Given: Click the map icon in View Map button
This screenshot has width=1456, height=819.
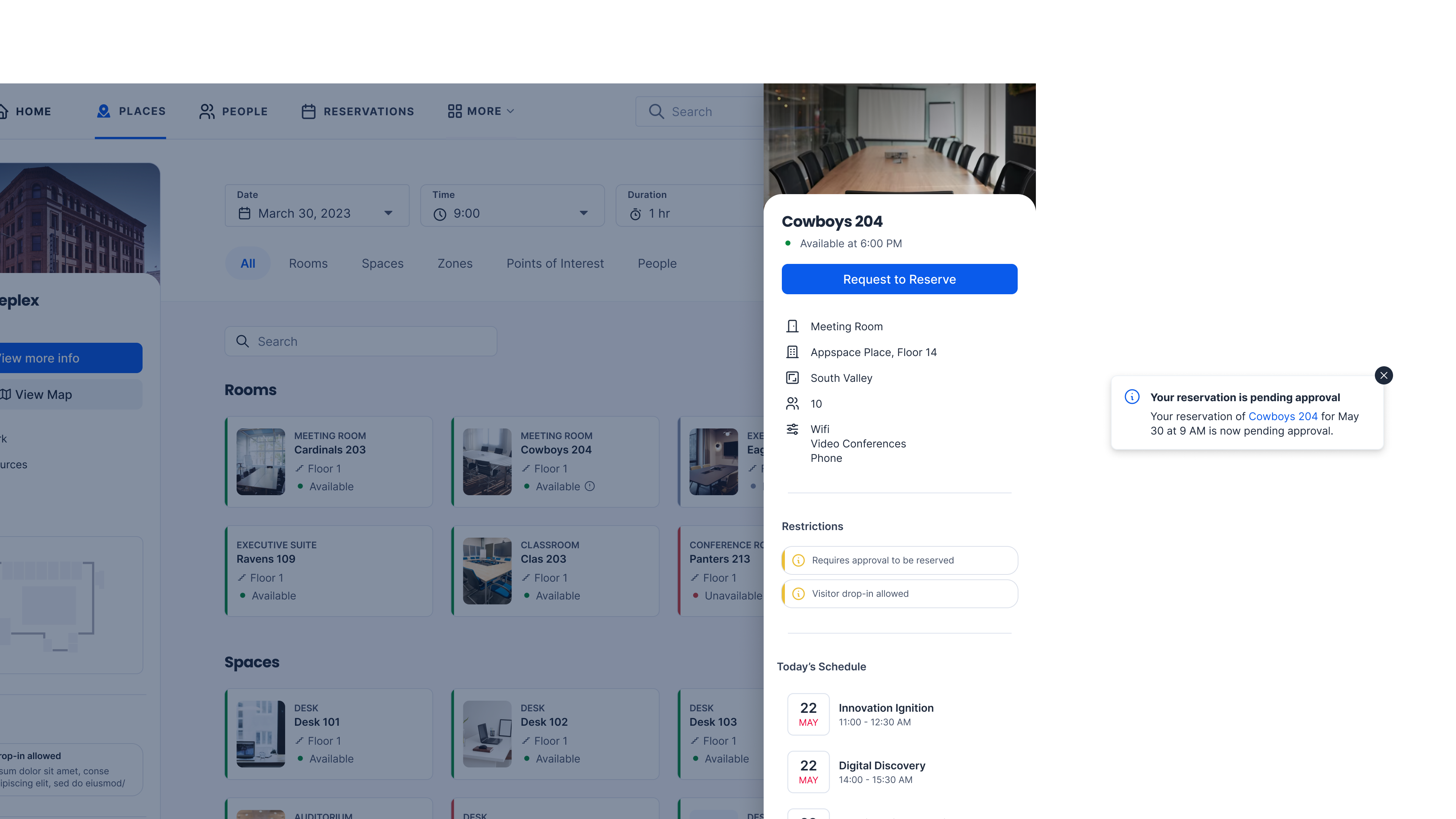Looking at the screenshot, I should point(6,394).
